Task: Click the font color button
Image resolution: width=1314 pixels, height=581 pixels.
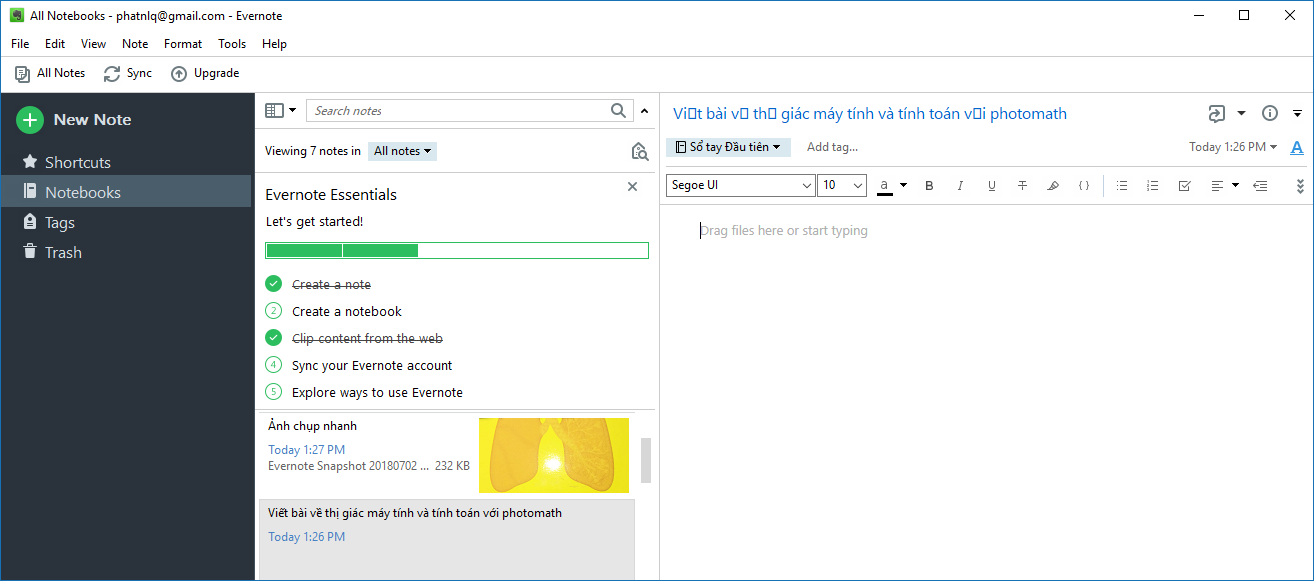Action: coord(884,186)
